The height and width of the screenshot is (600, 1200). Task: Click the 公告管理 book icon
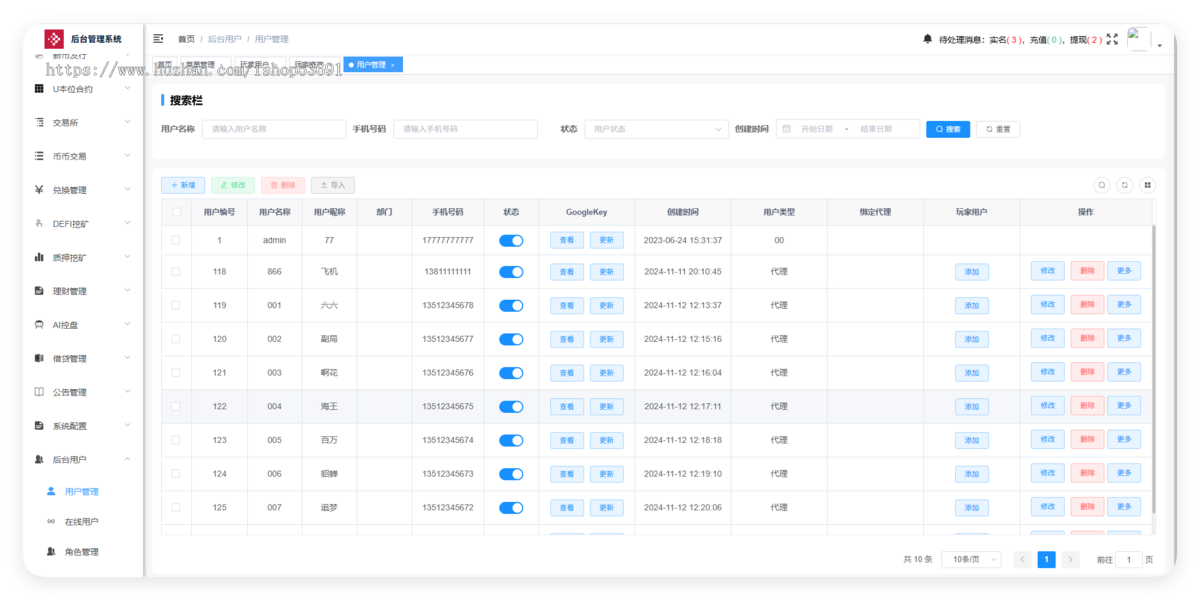coord(39,392)
